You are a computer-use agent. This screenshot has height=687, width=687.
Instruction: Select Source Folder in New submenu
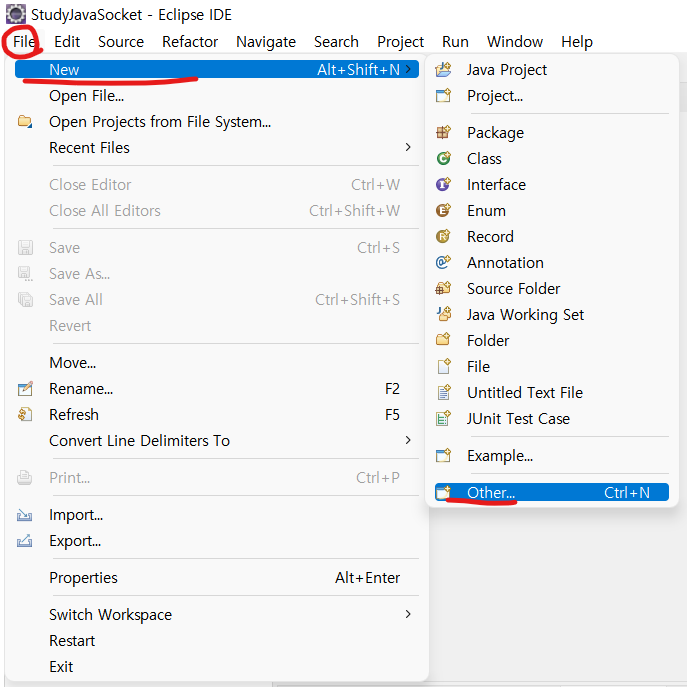(552, 288)
